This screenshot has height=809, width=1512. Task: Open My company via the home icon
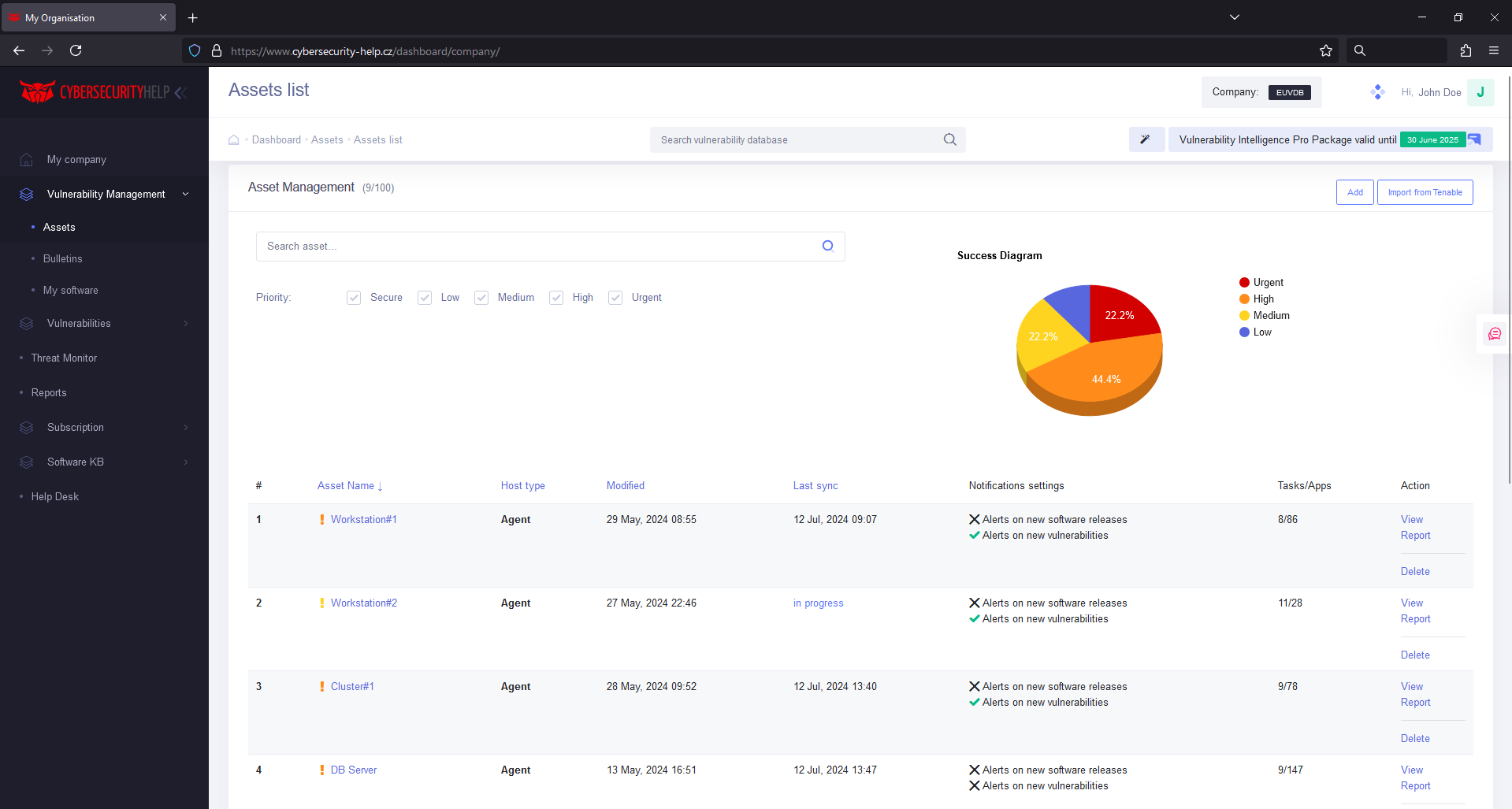[26, 160]
